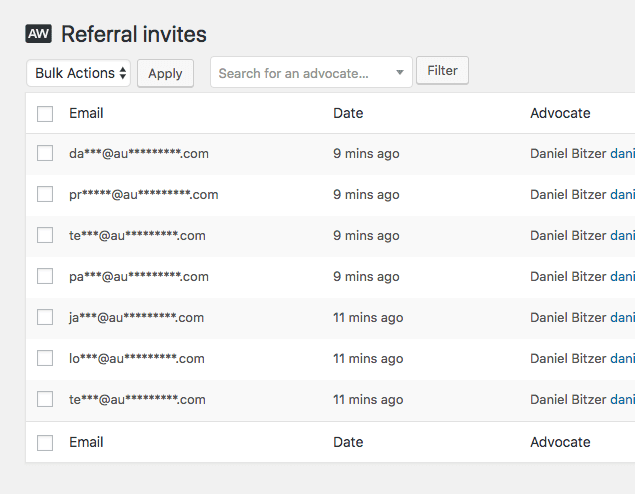
Task: Select the lo***@au row checkbox
Action: pos(45,358)
